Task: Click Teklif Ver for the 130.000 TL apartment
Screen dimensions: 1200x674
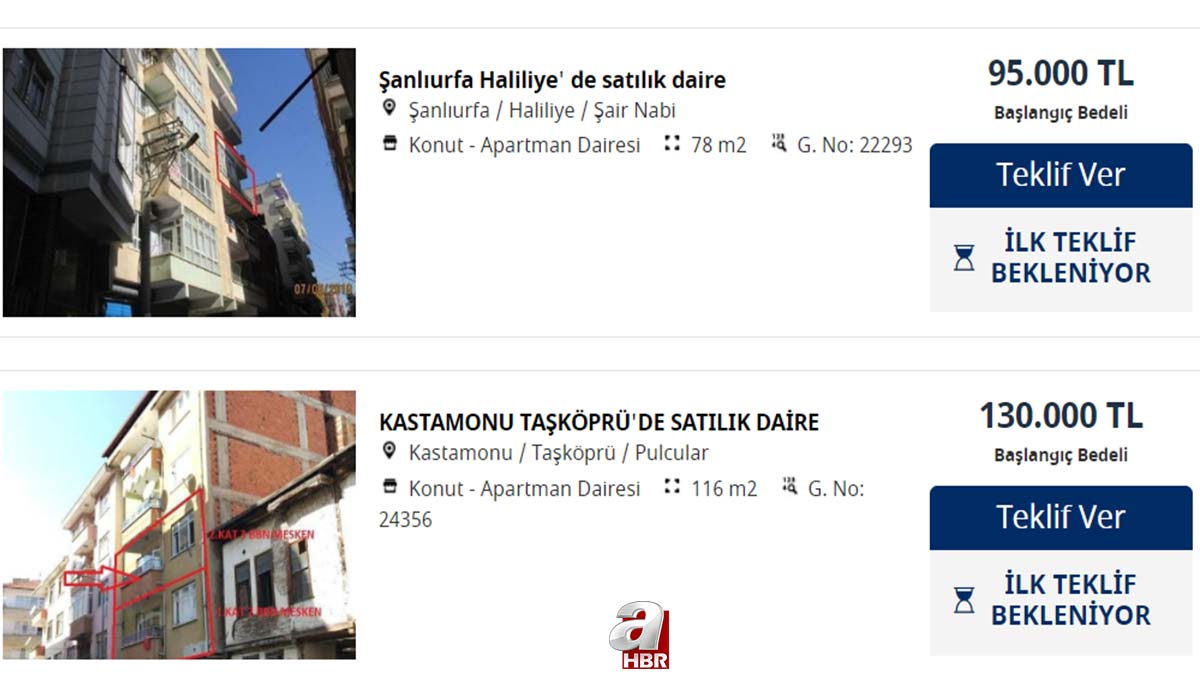Action: 1061,517
